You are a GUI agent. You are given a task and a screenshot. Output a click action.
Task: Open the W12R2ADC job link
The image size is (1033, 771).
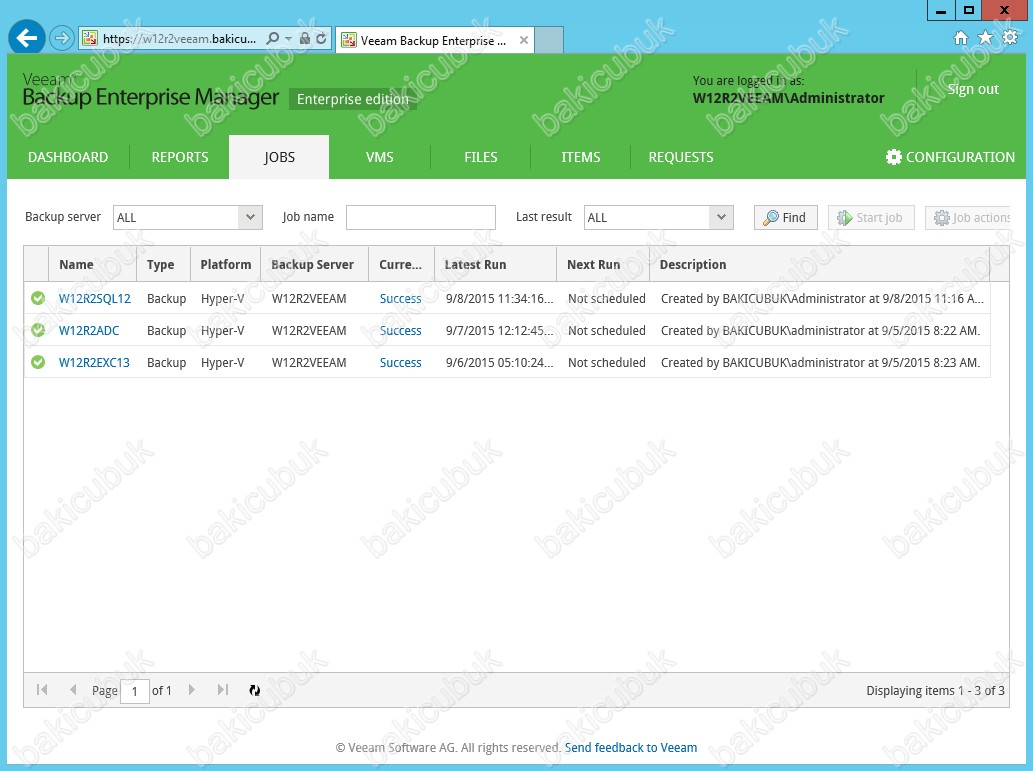(89, 330)
